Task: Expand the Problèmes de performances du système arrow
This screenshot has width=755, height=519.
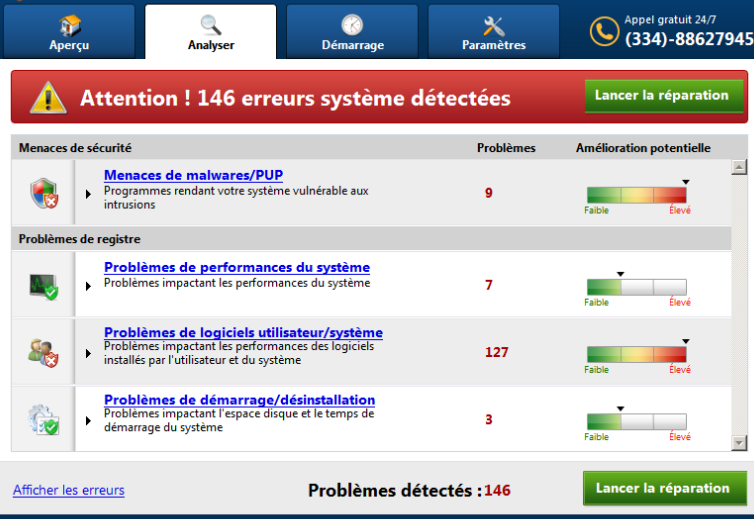Action: [x=89, y=285]
